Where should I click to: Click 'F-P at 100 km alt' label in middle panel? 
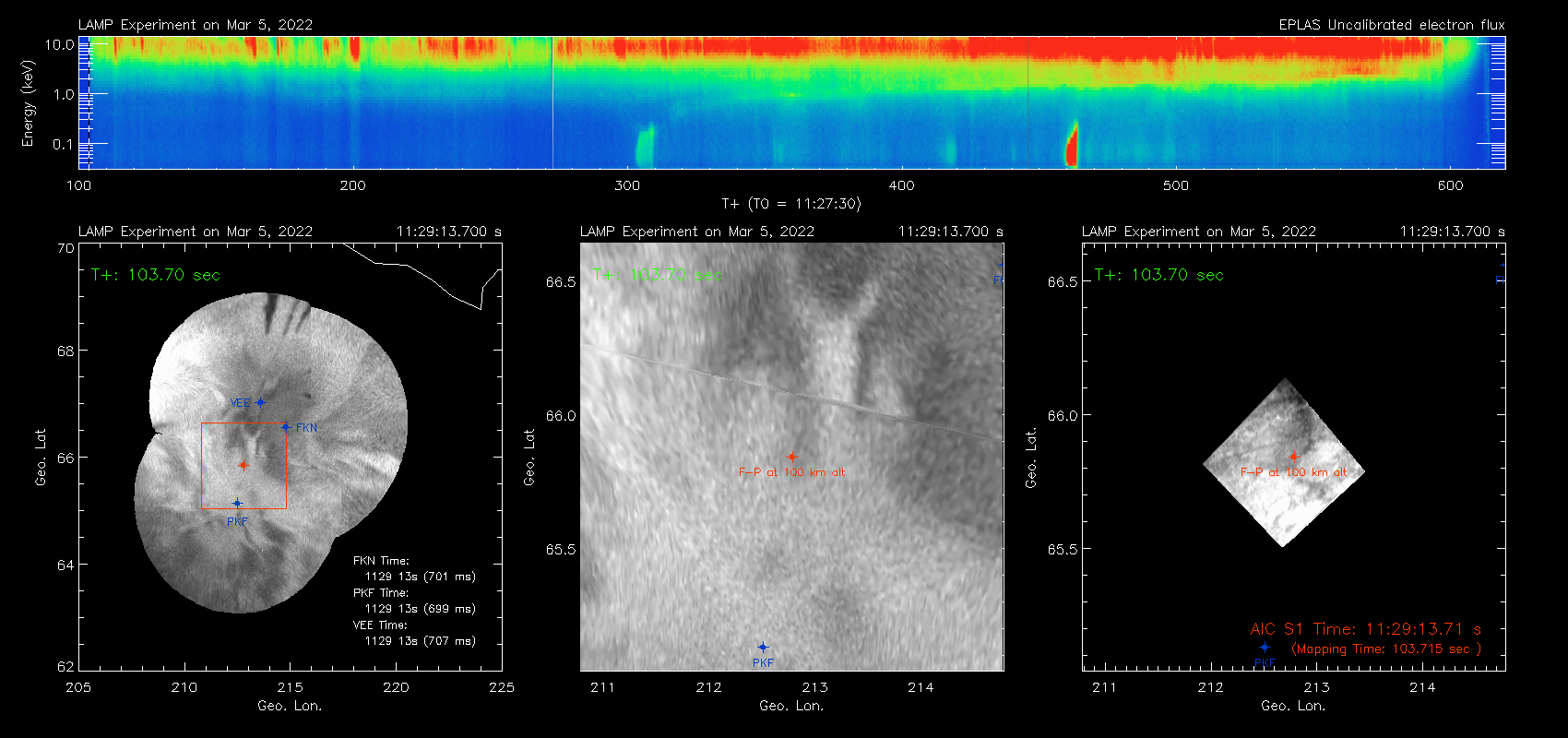[792, 472]
